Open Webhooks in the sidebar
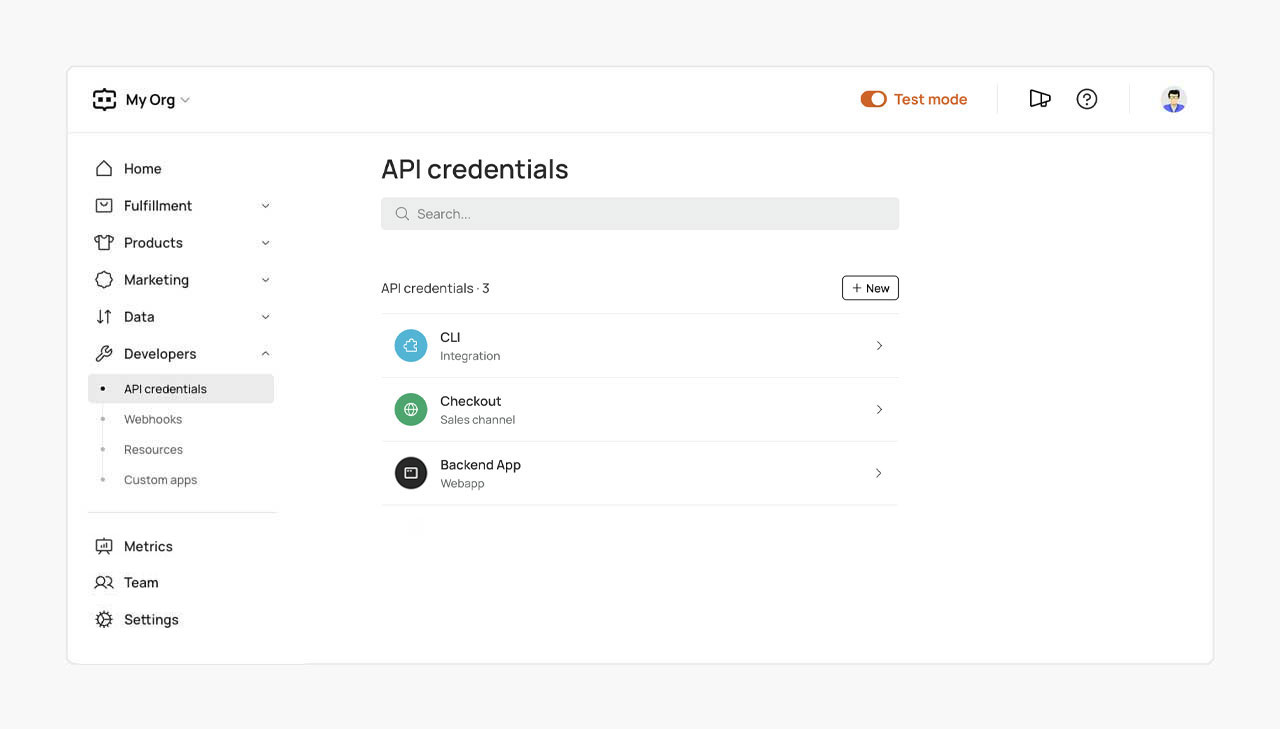1280x729 pixels. point(153,420)
